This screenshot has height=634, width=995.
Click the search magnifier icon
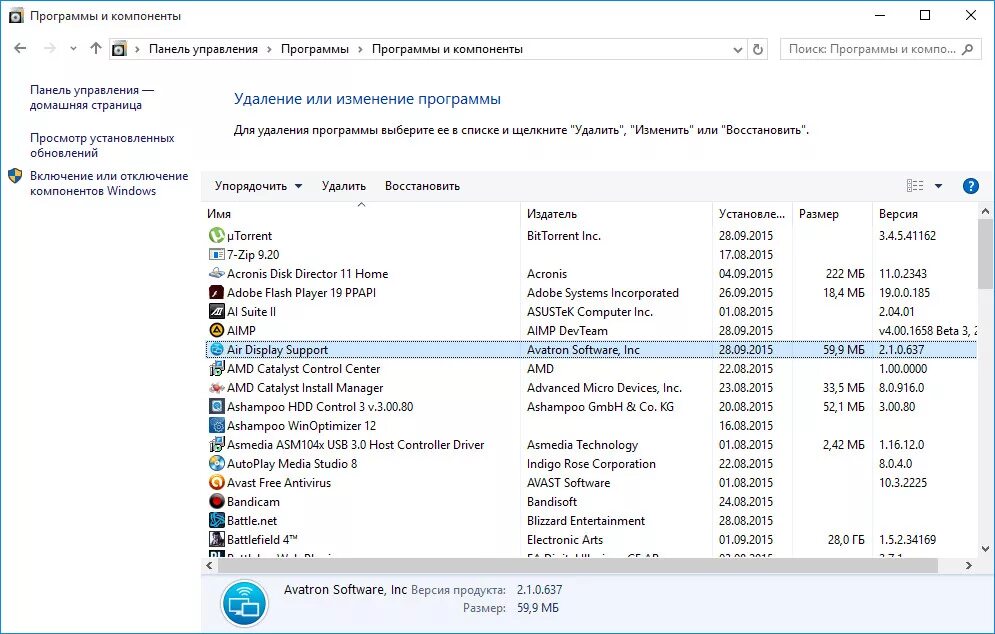(968, 49)
